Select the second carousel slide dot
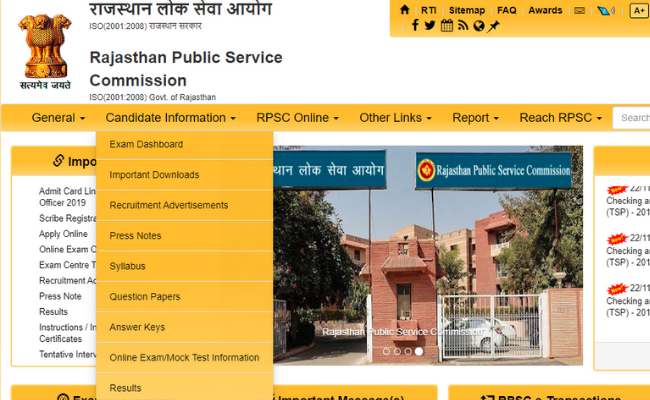This screenshot has height=400, width=650. pos(397,352)
